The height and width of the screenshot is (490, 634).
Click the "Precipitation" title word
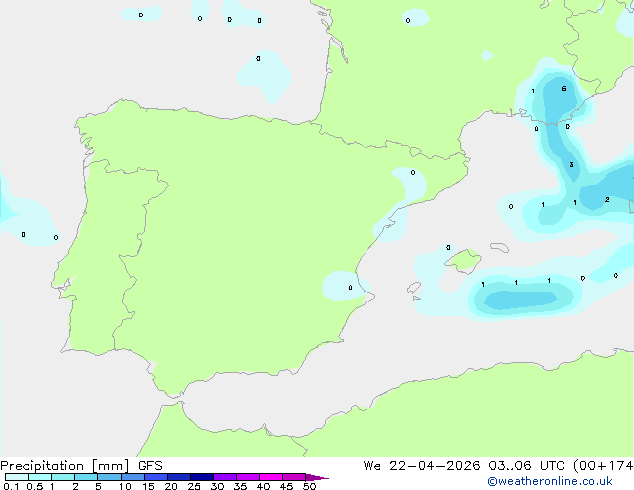tap(42, 466)
